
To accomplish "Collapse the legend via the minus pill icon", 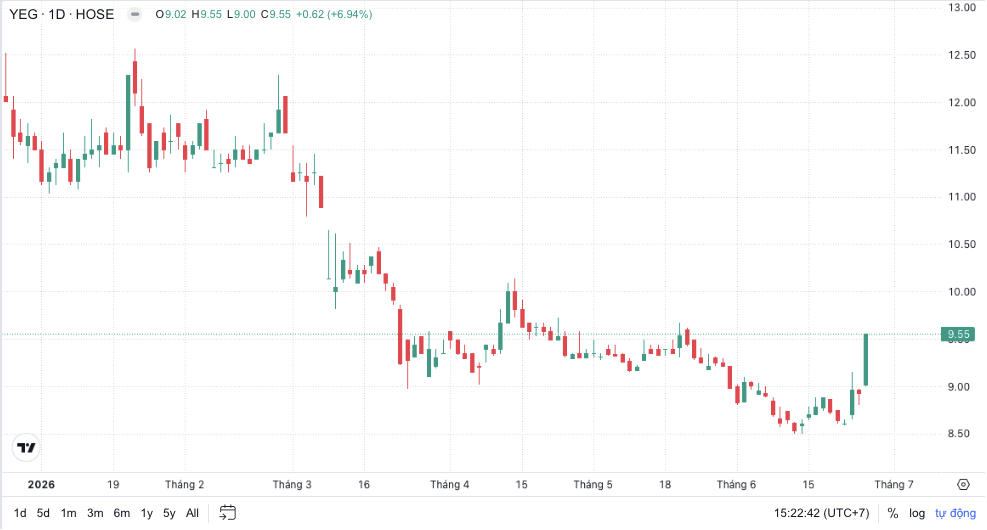I will tap(135, 14).
